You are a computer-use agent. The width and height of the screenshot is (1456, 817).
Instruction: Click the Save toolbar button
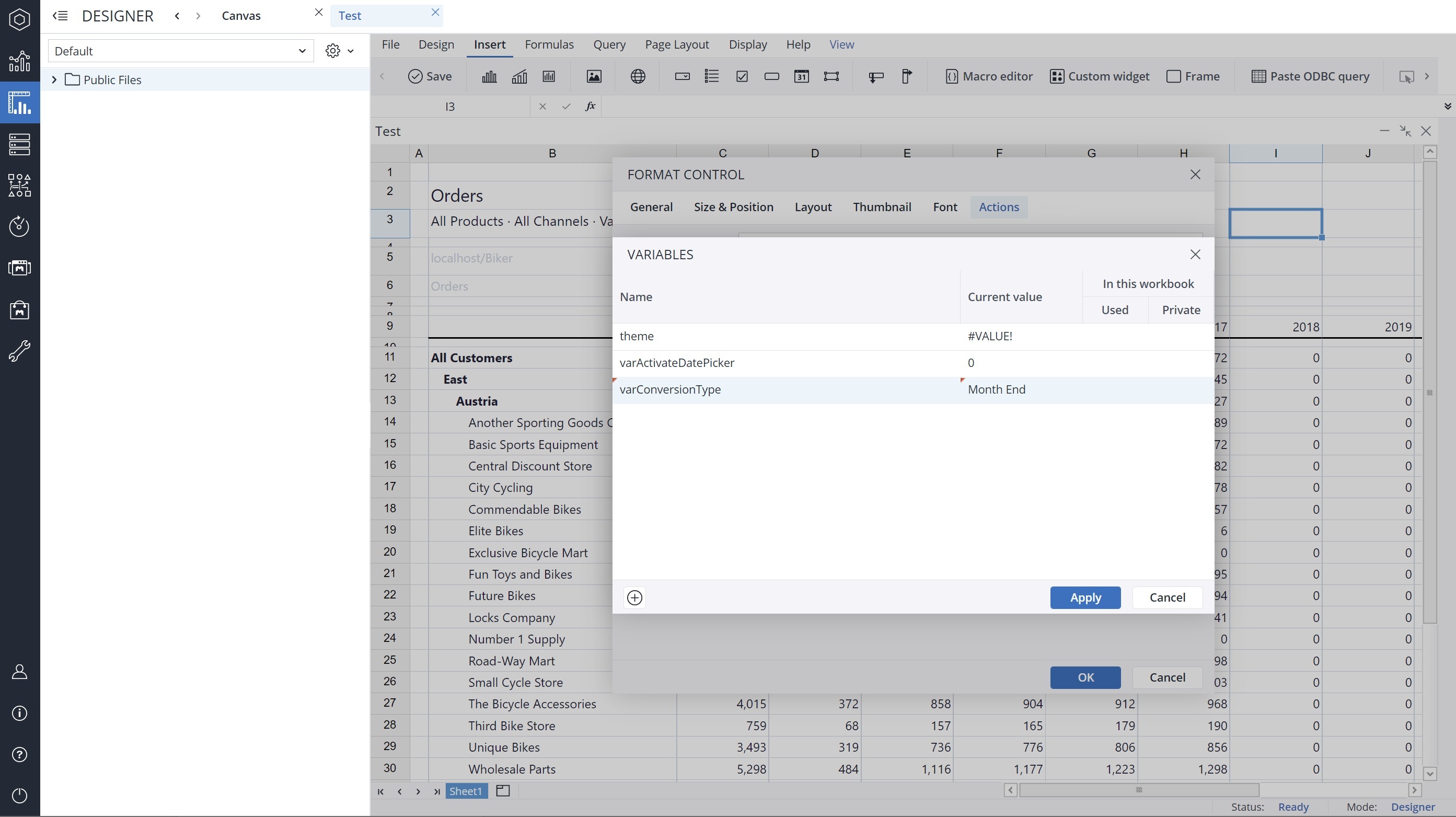point(430,76)
